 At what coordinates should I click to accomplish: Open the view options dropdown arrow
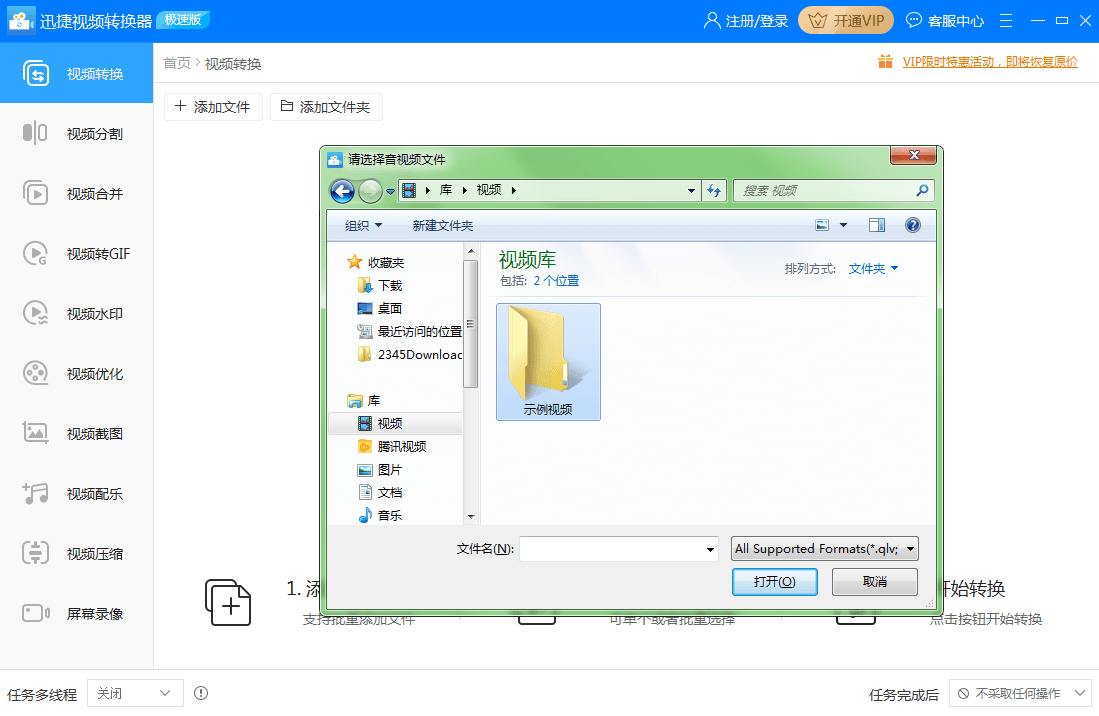coord(843,225)
